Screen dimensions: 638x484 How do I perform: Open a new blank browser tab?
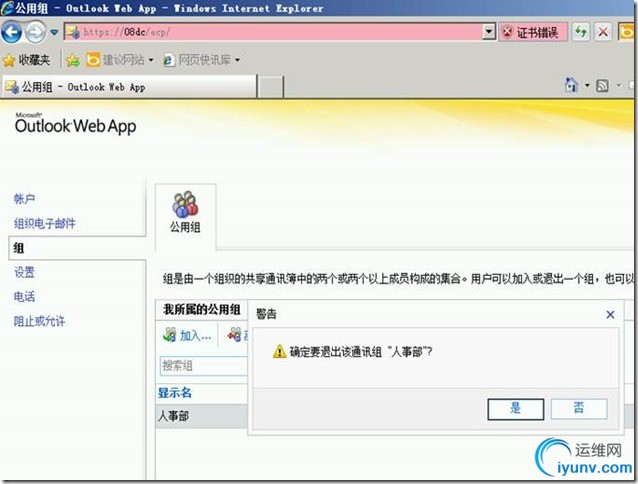[271, 87]
